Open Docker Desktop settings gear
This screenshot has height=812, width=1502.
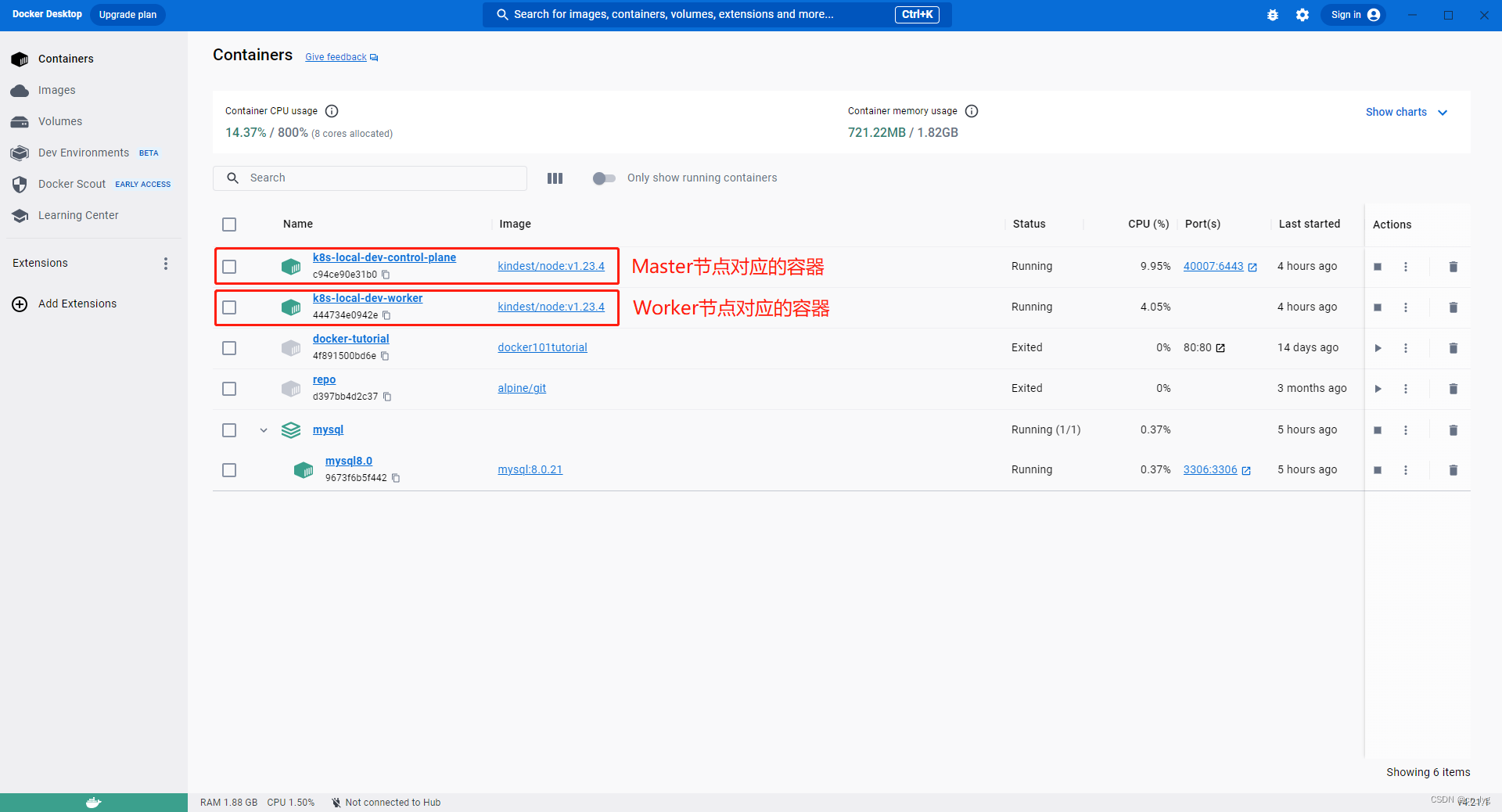pyautogui.click(x=1303, y=15)
